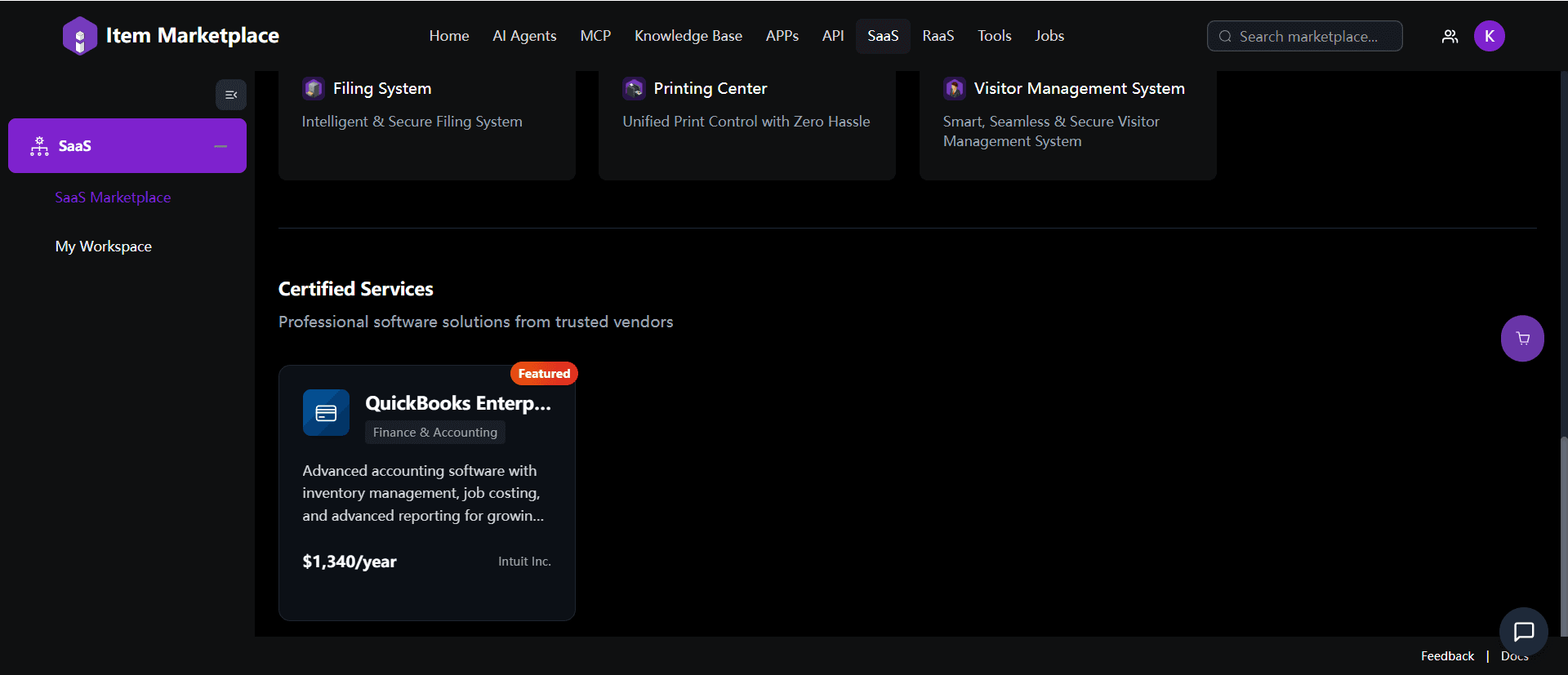This screenshot has width=1568, height=675.
Task: Click the $1,340/year price text
Action: tap(350, 562)
